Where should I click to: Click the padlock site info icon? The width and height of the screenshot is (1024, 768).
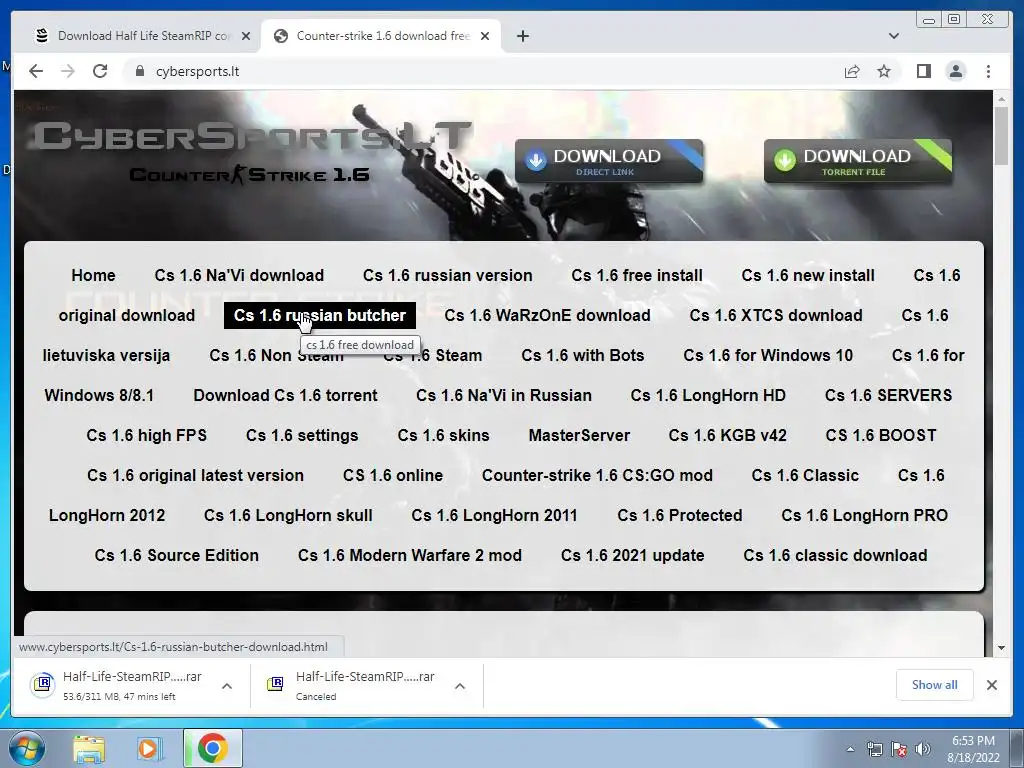pyautogui.click(x=139, y=71)
